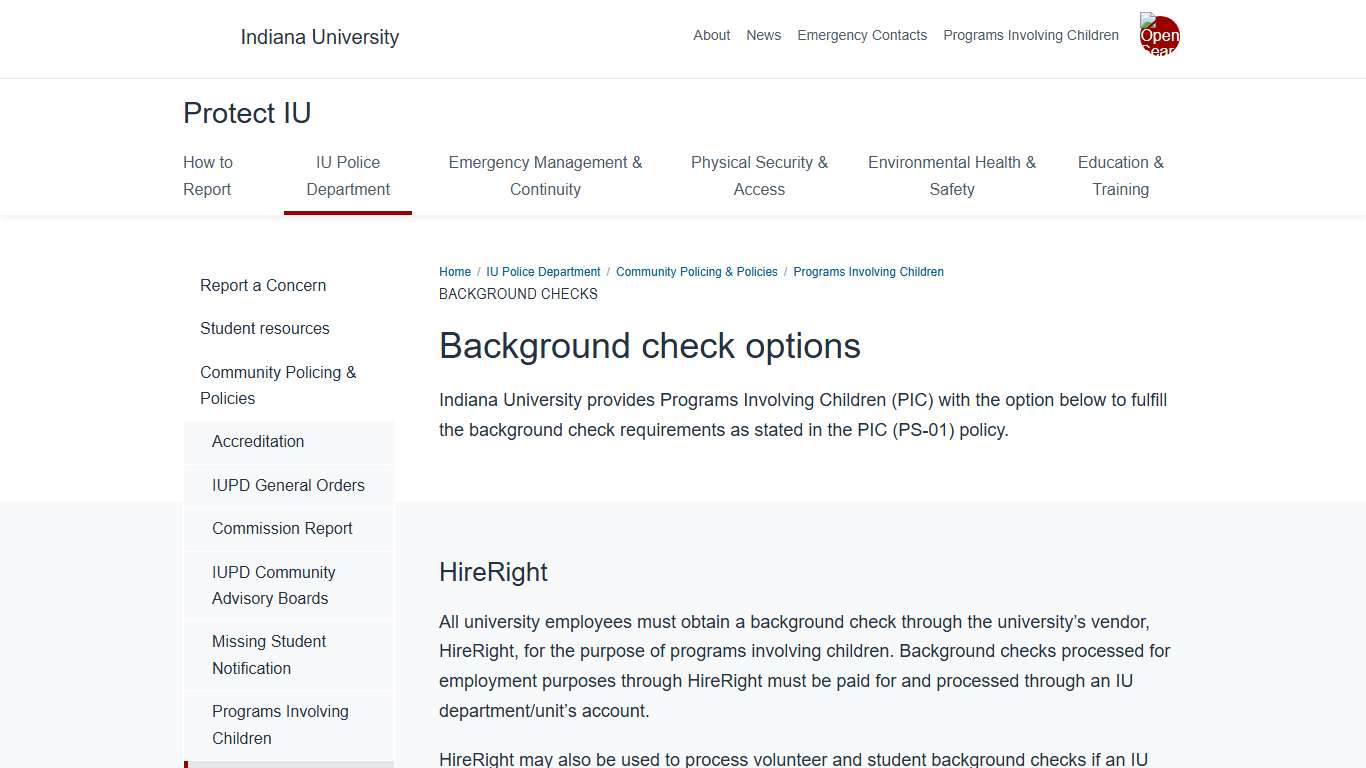Select the IU Police Department tab

348,176
